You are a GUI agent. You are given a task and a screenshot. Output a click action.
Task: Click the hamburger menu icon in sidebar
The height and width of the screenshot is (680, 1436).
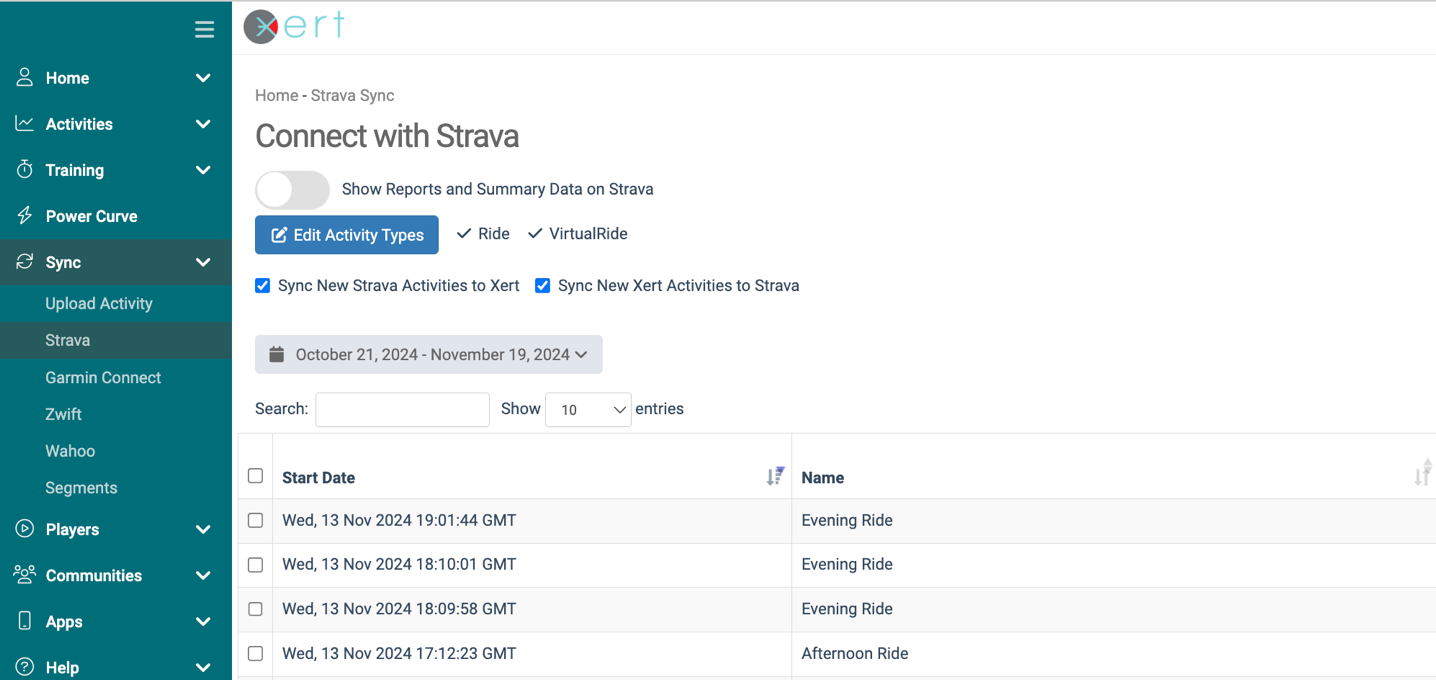[204, 30]
